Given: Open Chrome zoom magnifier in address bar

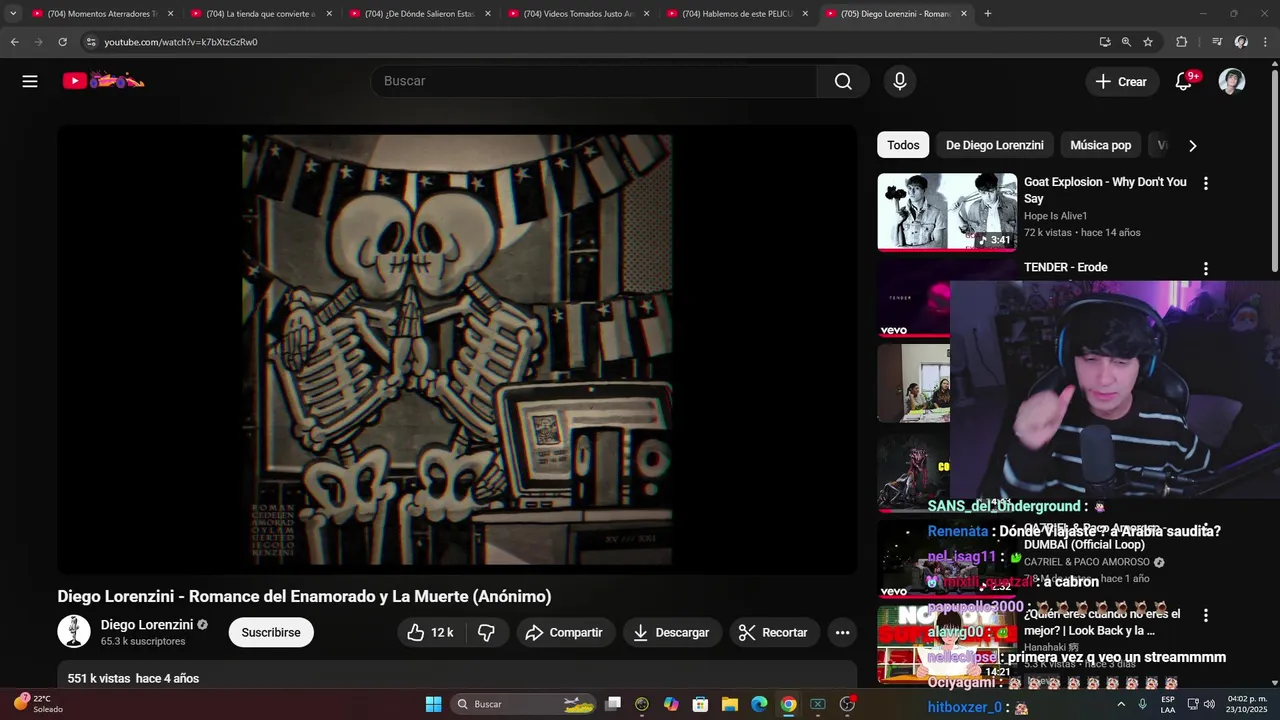Looking at the screenshot, I should [x=1126, y=42].
